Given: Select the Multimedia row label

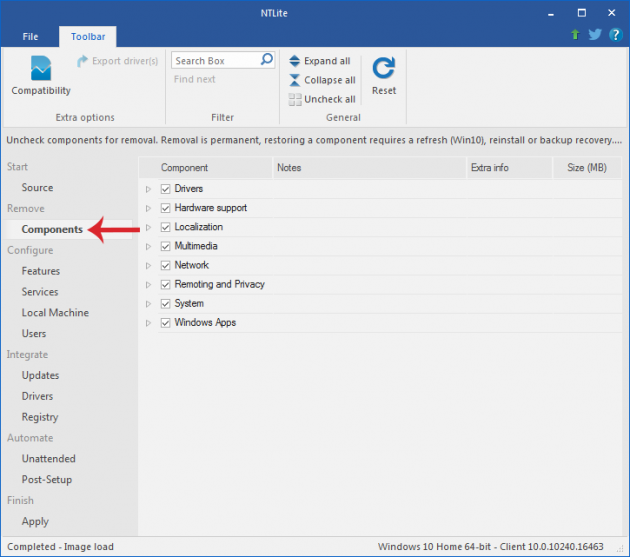Looking at the screenshot, I should (x=196, y=246).
